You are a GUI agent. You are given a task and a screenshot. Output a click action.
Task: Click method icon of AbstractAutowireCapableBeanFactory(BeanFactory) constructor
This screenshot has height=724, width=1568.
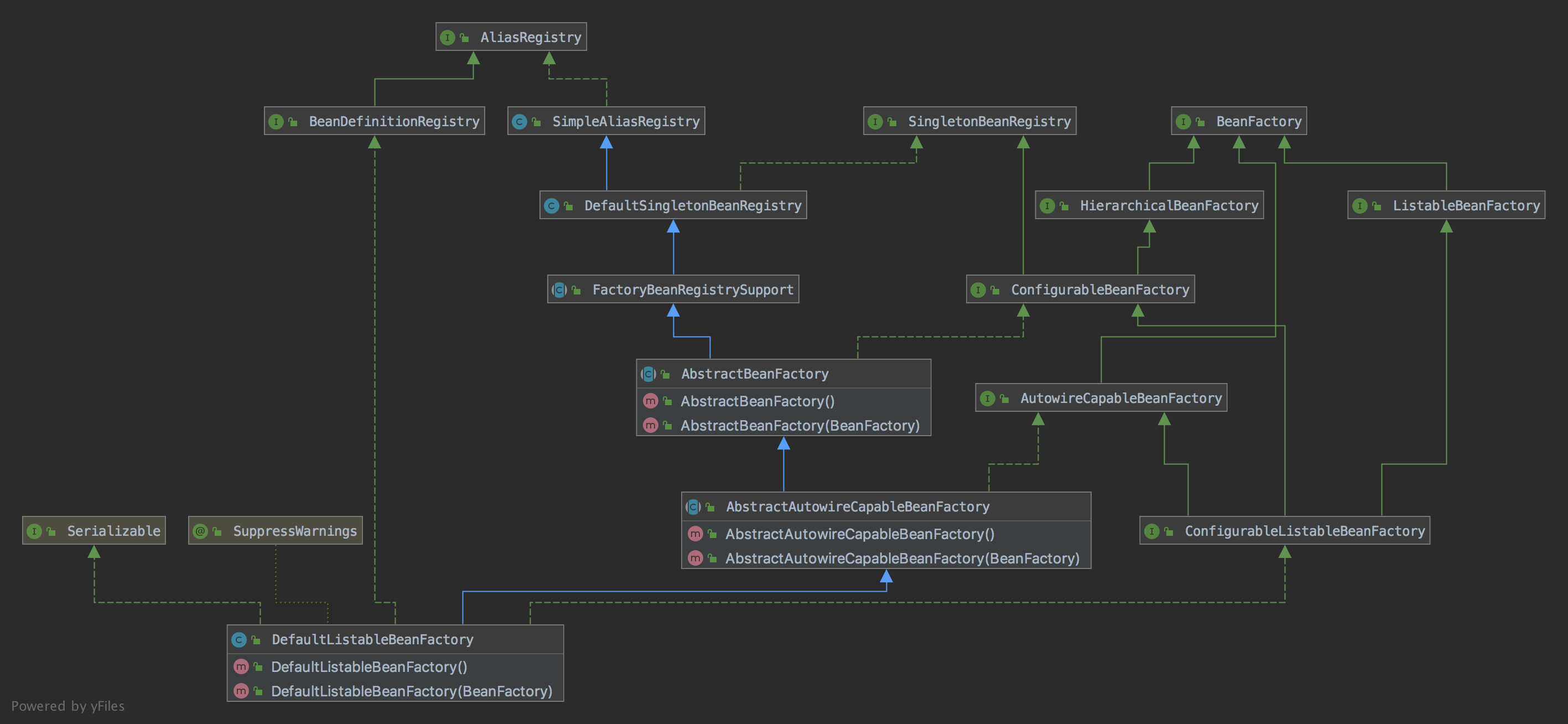coord(695,558)
